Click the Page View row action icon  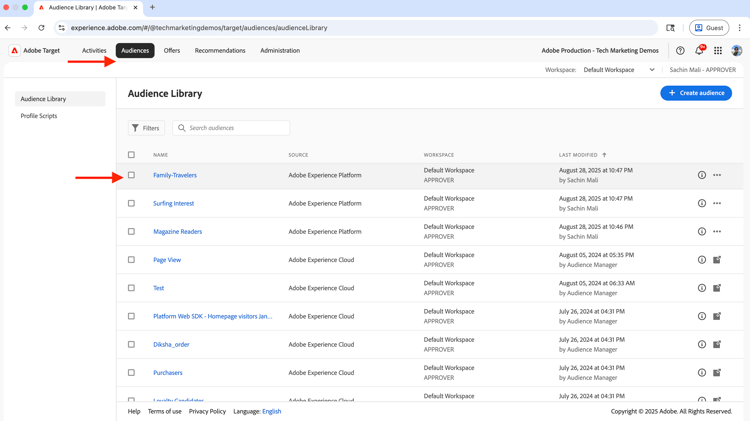(x=717, y=260)
